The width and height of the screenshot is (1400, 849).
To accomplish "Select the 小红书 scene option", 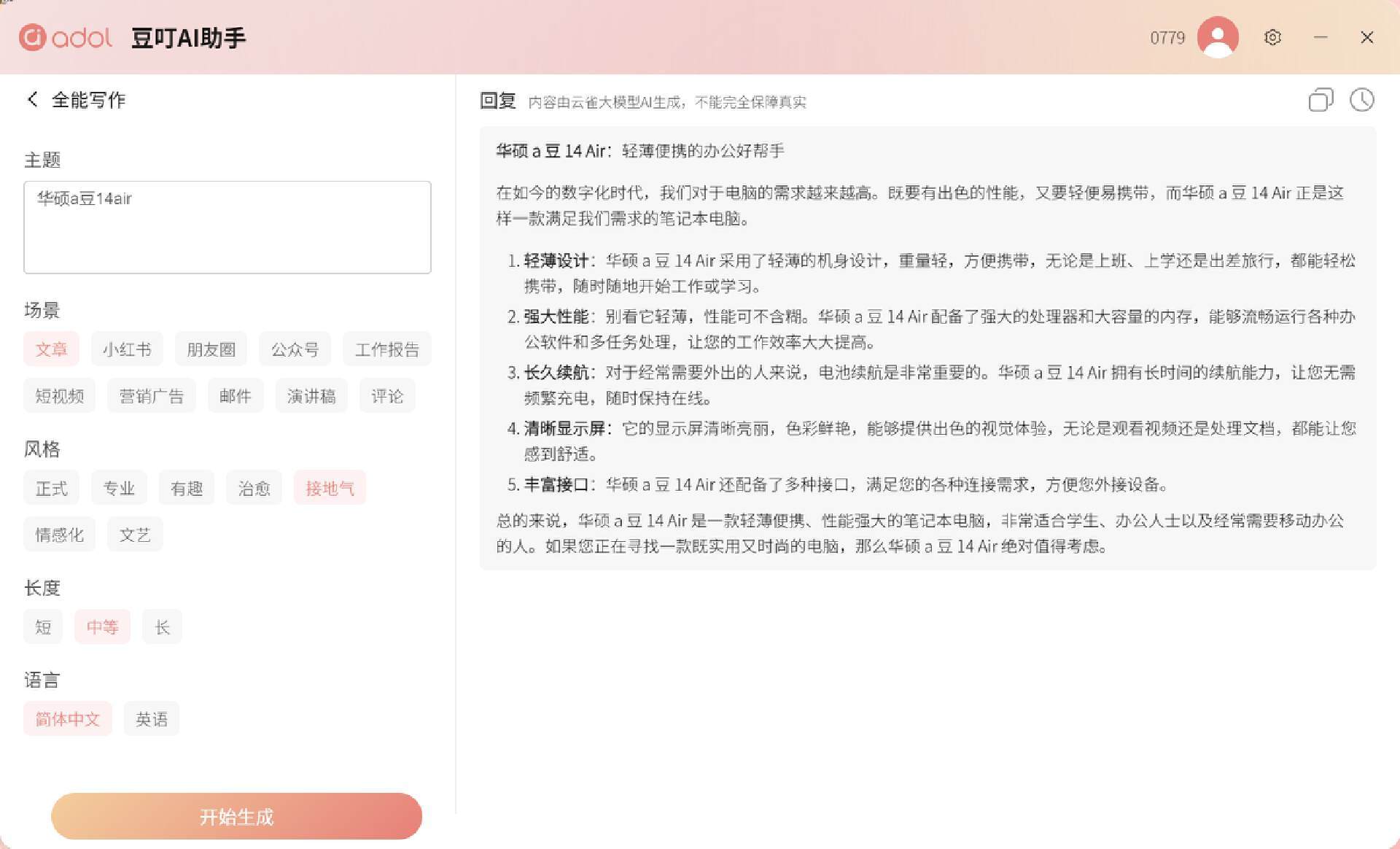I will [x=127, y=349].
